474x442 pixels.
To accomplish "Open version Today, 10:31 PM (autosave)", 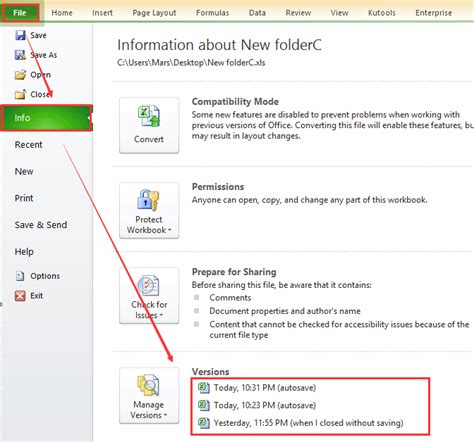I will (265, 388).
